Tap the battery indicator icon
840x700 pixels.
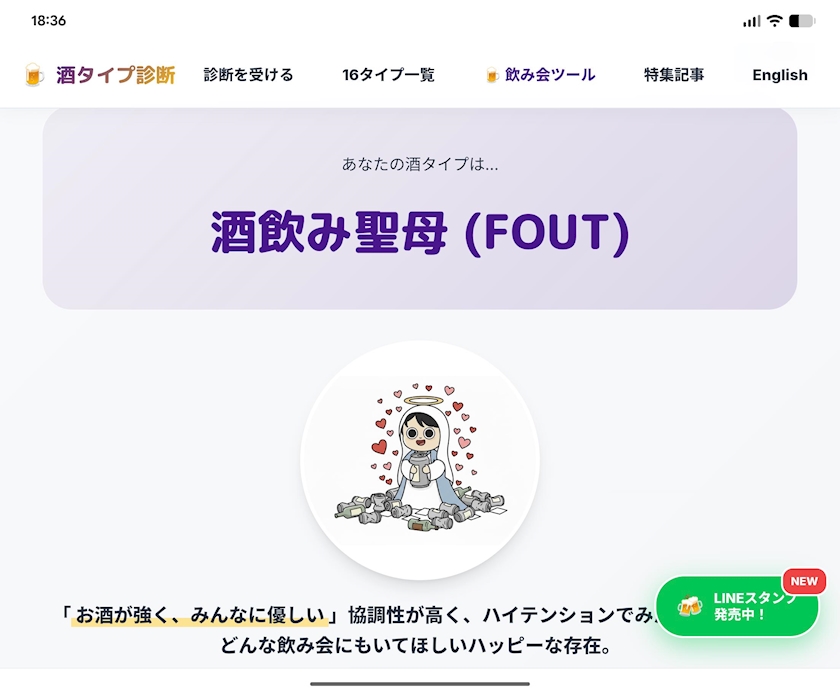tap(802, 21)
